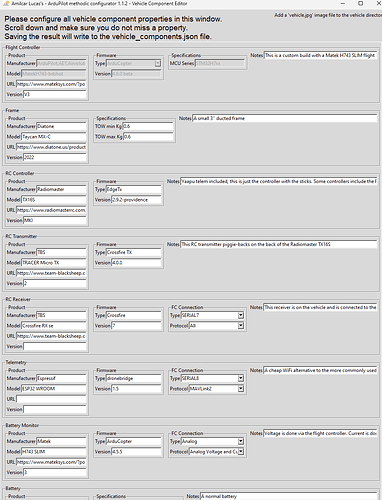Click Battery Monitor firmware Version 4.5.5 field
Screen dimensions: 382x500
point(136,452)
